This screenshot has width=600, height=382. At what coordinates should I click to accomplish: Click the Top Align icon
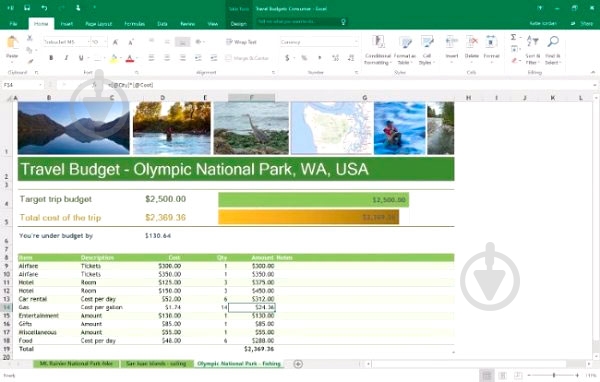[x=152, y=41]
